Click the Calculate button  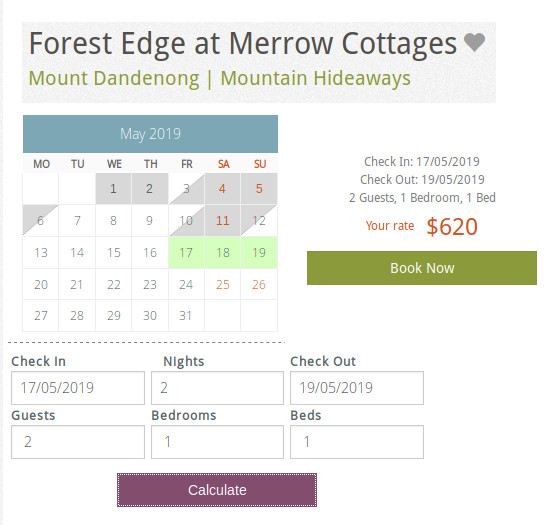tap(217, 490)
